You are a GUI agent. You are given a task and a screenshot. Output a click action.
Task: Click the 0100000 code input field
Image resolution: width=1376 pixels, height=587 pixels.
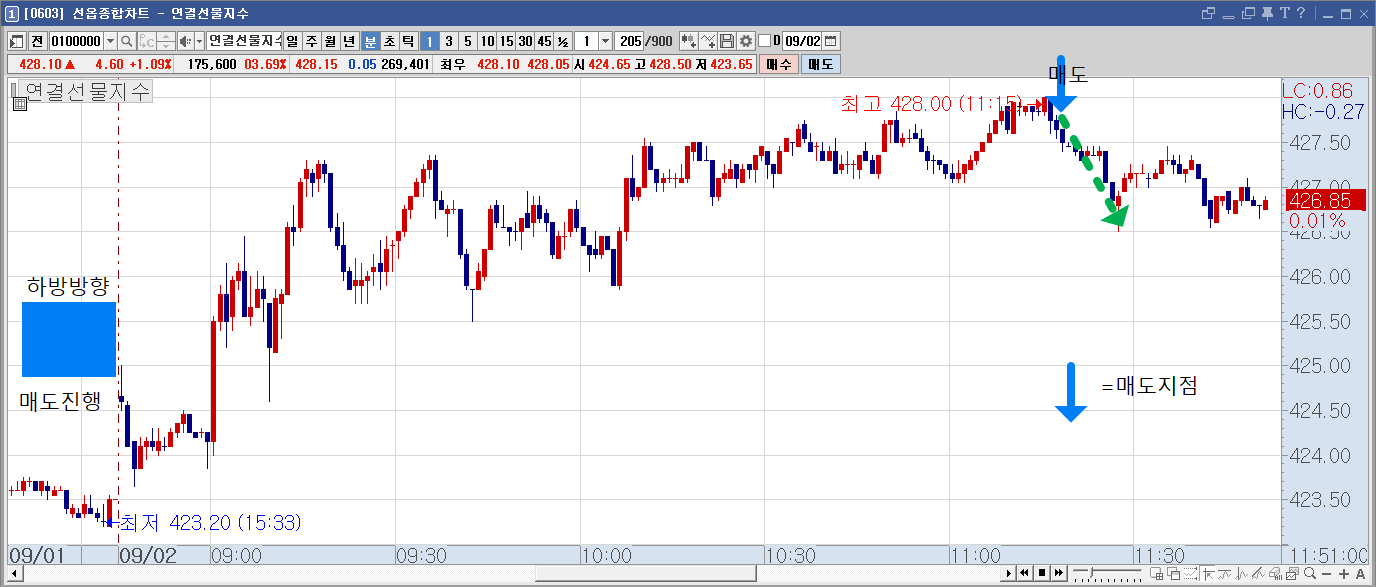(x=76, y=41)
